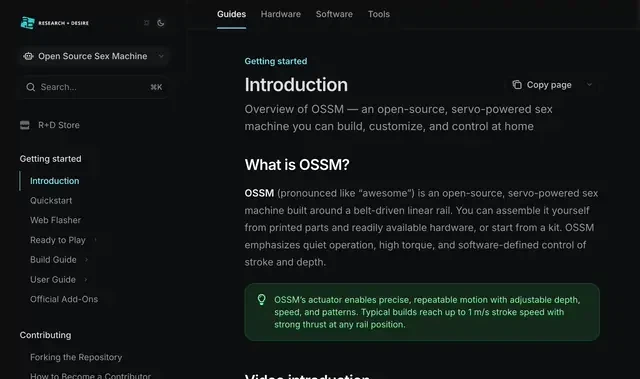640x379 pixels.
Task: Focus the Search... input field
Action: pyautogui.click(x=94, y=87)
